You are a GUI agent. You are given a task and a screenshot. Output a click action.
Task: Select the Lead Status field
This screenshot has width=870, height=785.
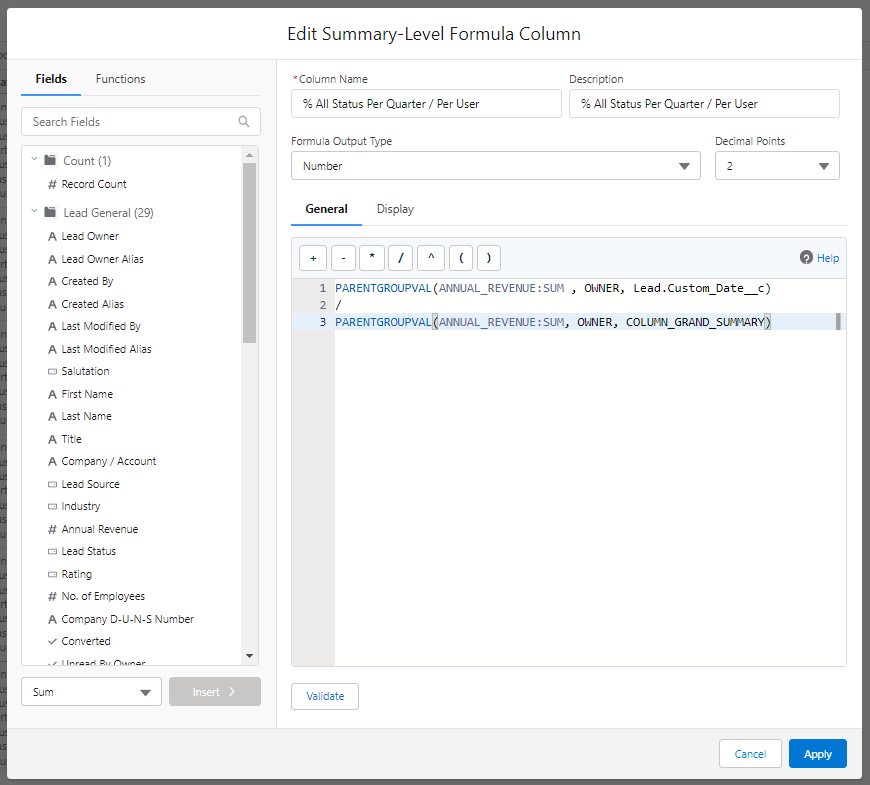(88, 551)
